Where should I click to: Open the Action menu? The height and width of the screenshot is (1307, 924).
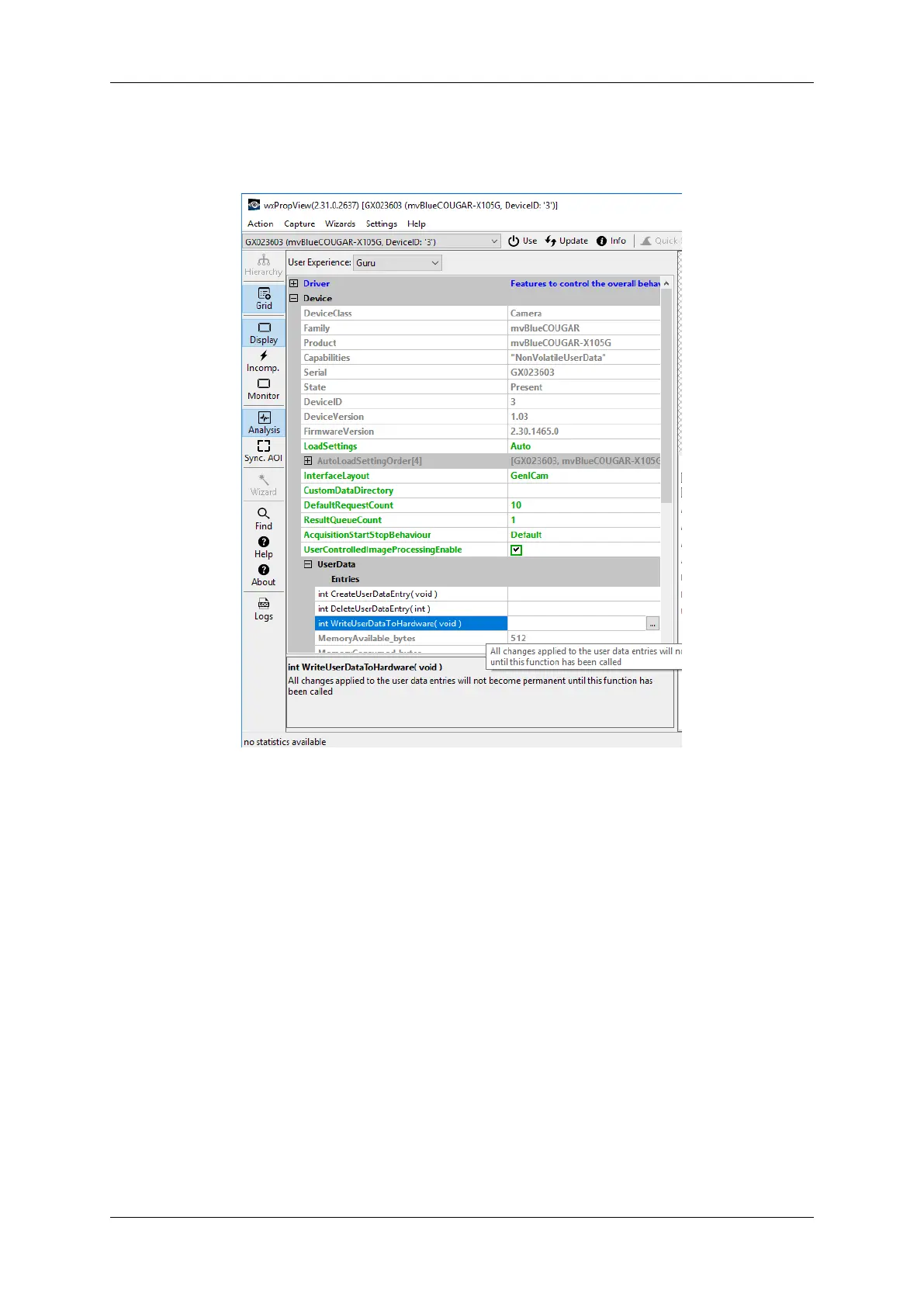click(260, 224)
